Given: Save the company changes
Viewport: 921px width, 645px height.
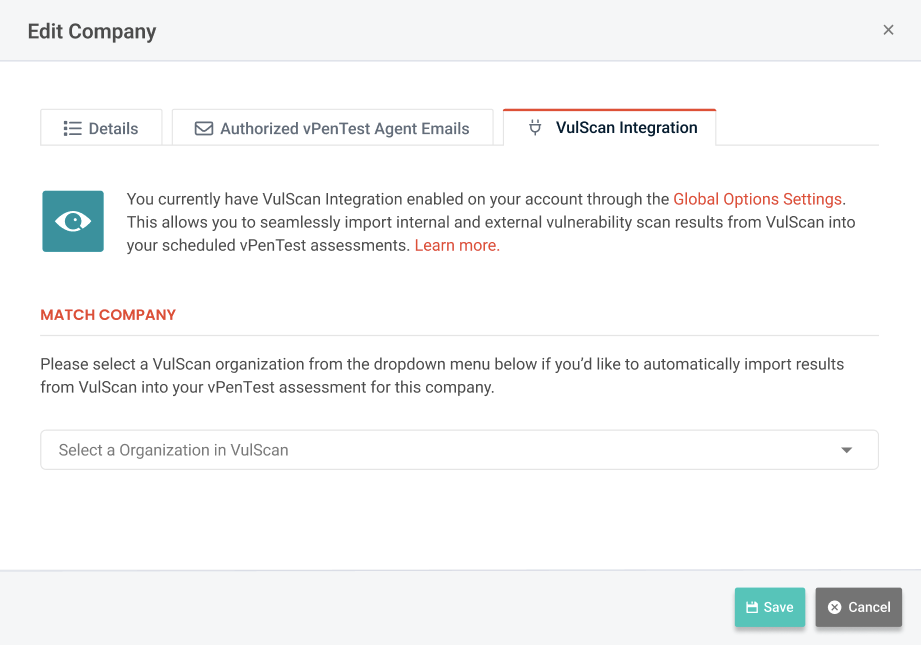Looking at the screenshot, I should pyautogui.click(x=769, y=607).
